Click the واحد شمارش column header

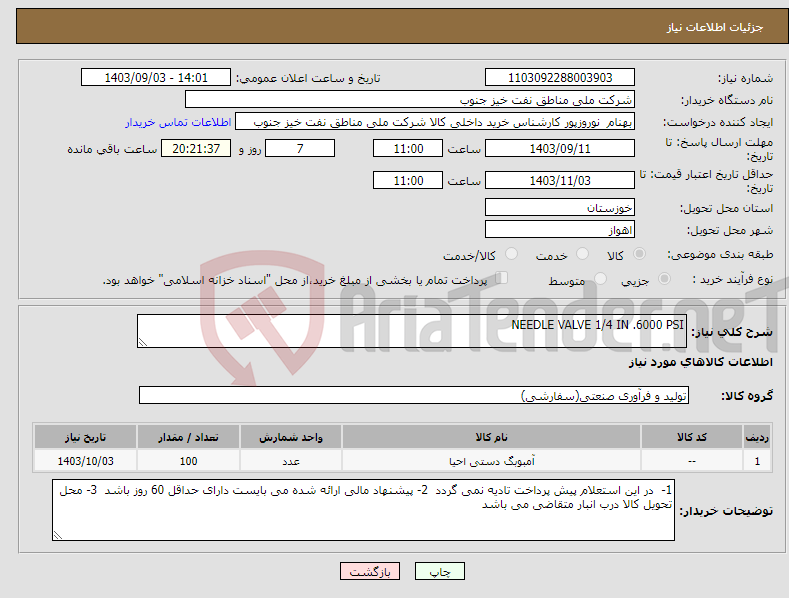291,437
